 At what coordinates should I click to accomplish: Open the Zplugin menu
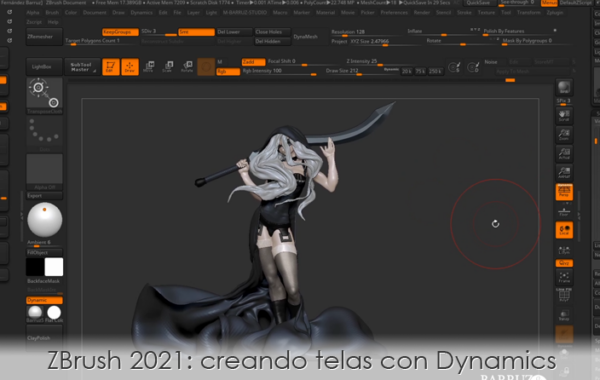[554, 13]
